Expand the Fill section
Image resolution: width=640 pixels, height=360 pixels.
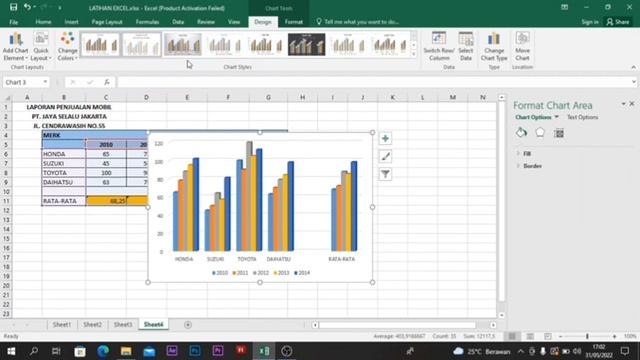[x=527, y=154]
